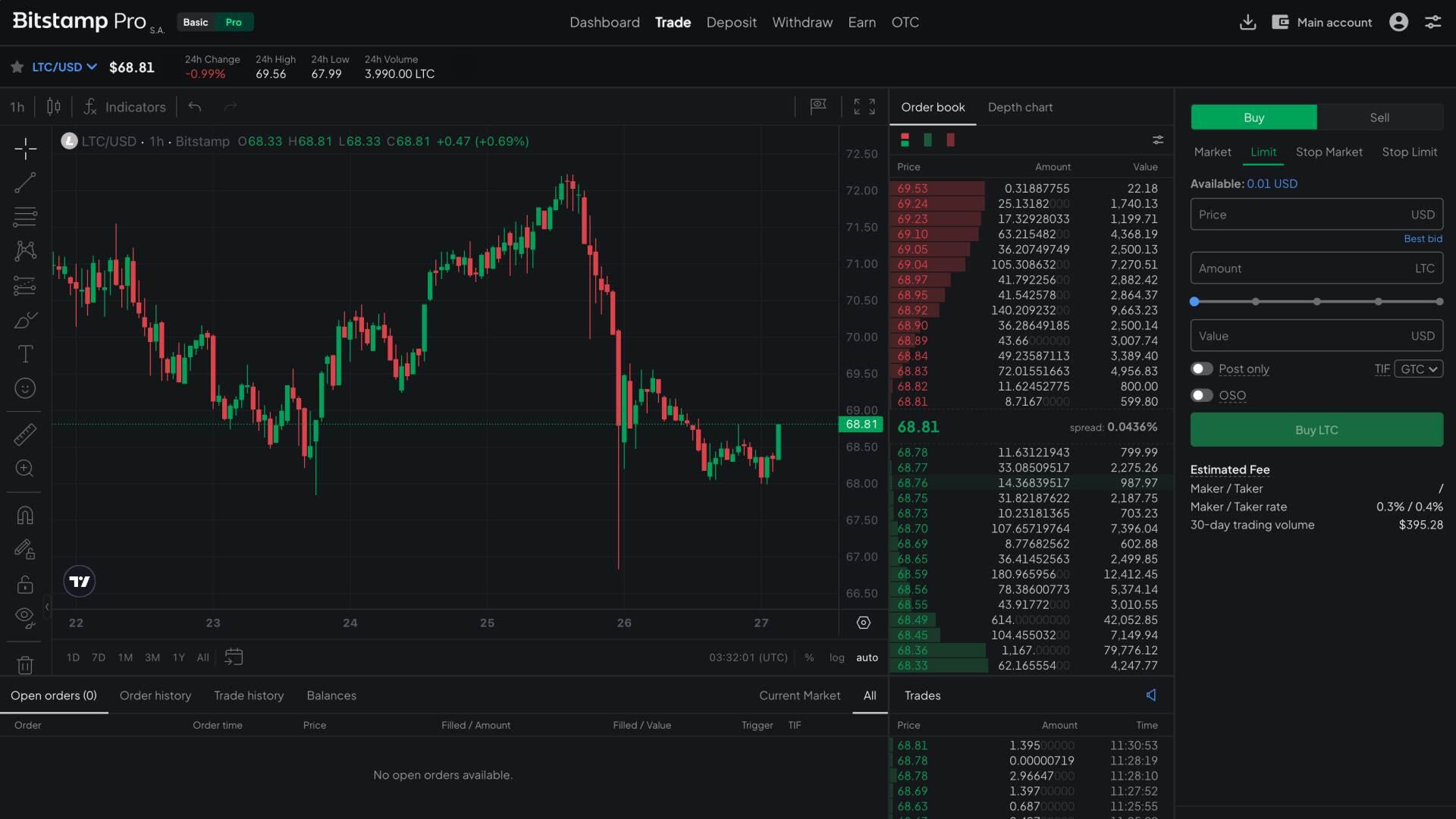This screenshot has width=1456, height=819.
Task: Select the crosshair cursor tool
Action: point(25,149)
